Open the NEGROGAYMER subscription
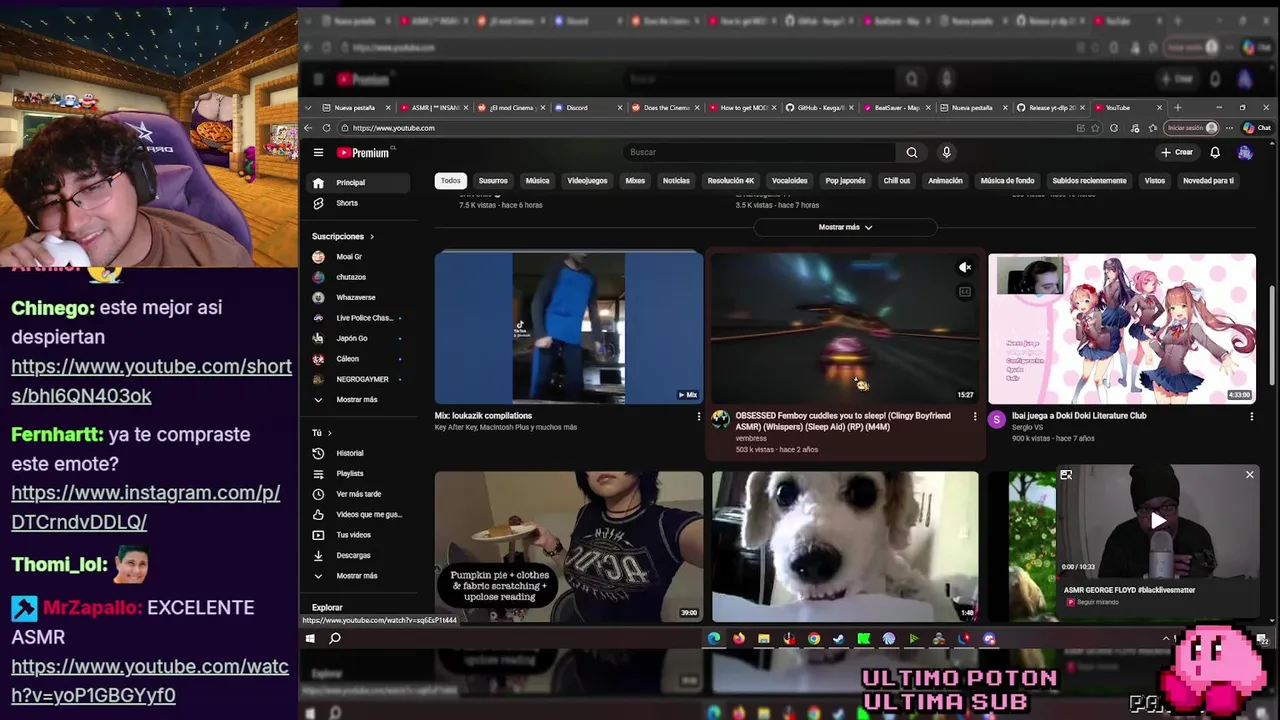This screenshot has height=720, width=1280. point(359,379)
